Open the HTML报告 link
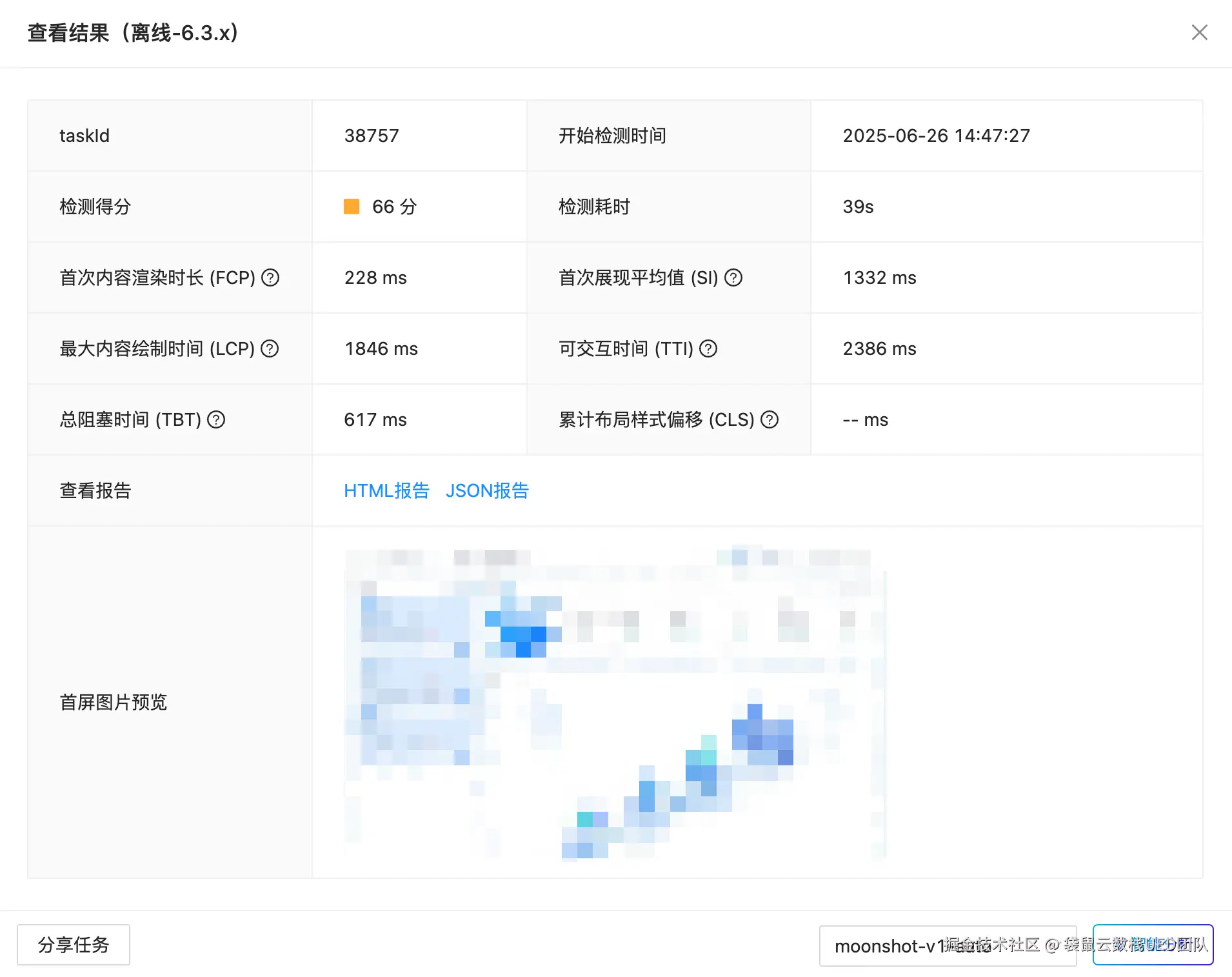Image resolution: width=1232 pixels, height=977 pixels. [386, 490]
